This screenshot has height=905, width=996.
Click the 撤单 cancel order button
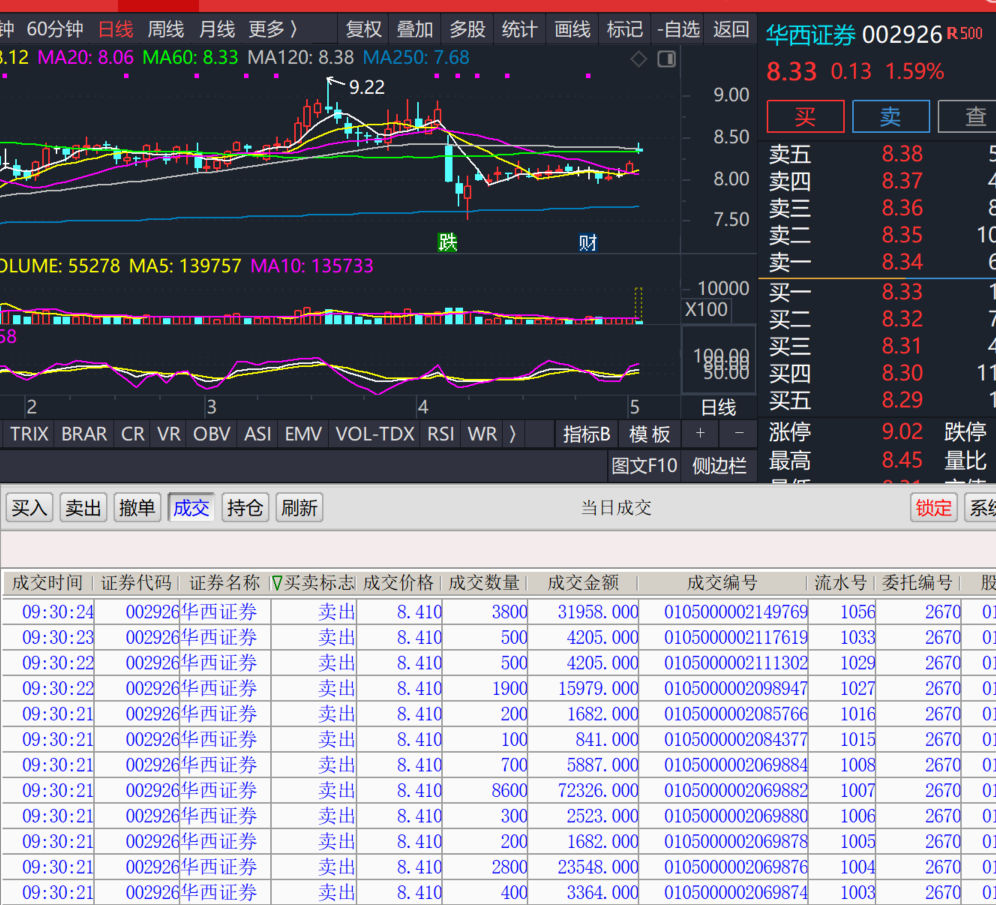click(137, 507)
